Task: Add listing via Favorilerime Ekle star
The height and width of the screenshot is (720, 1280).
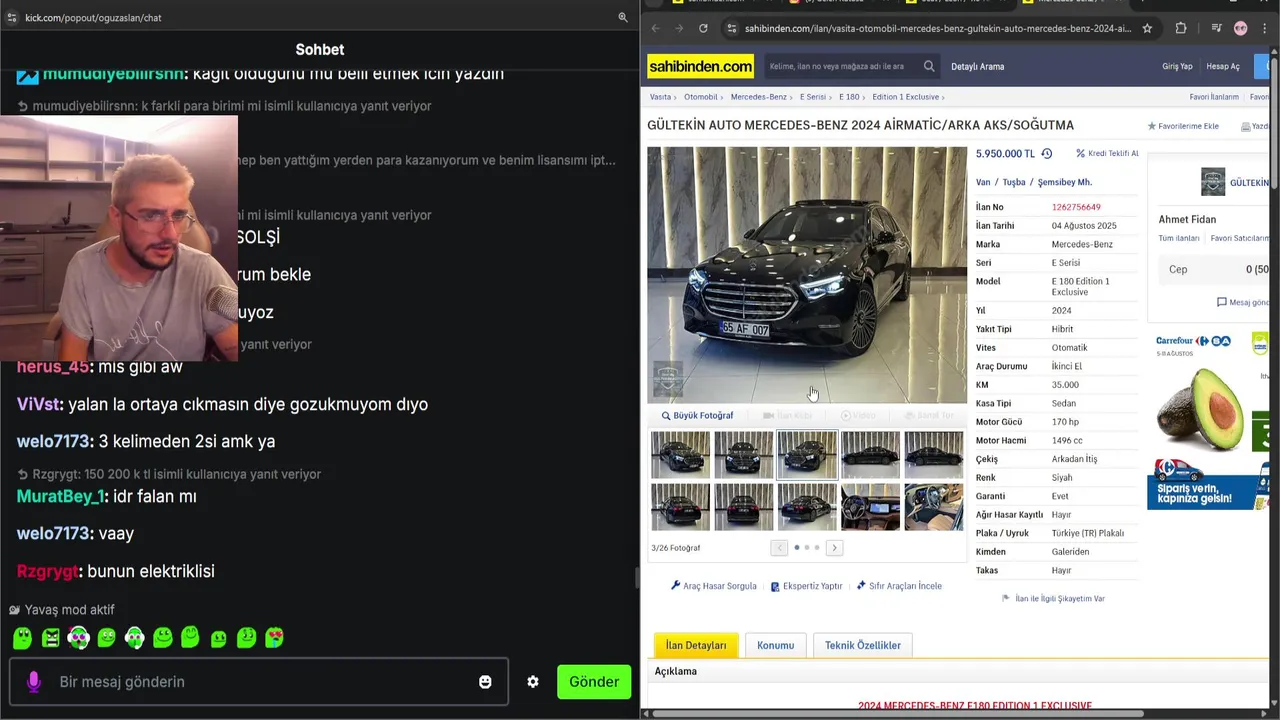Action: [1183, 126]
